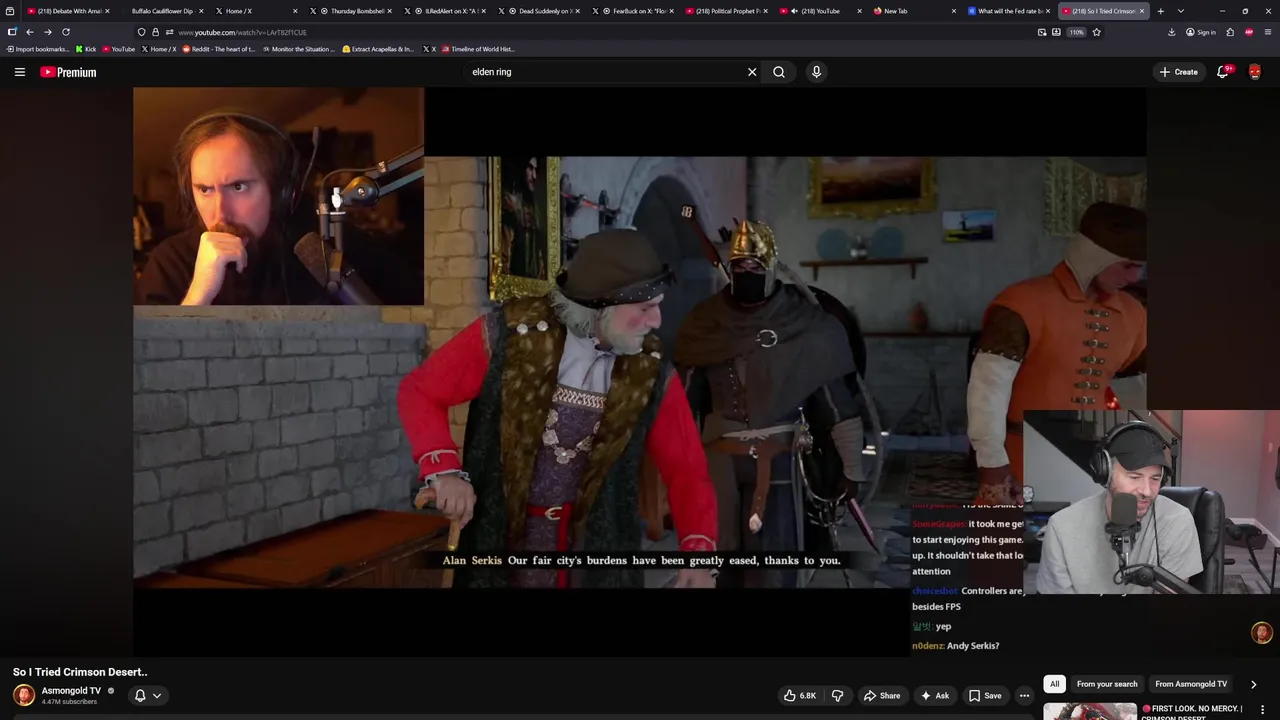
Task: Switch to What will the Fed rate tab
Action: 1006,11
